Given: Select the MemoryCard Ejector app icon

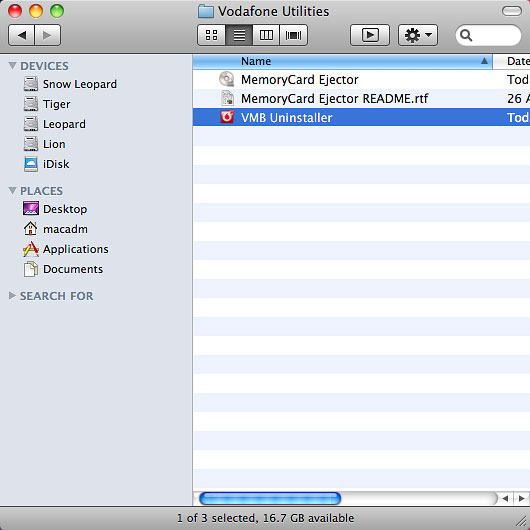Looking at the screenshot, I should coord(226,79).
